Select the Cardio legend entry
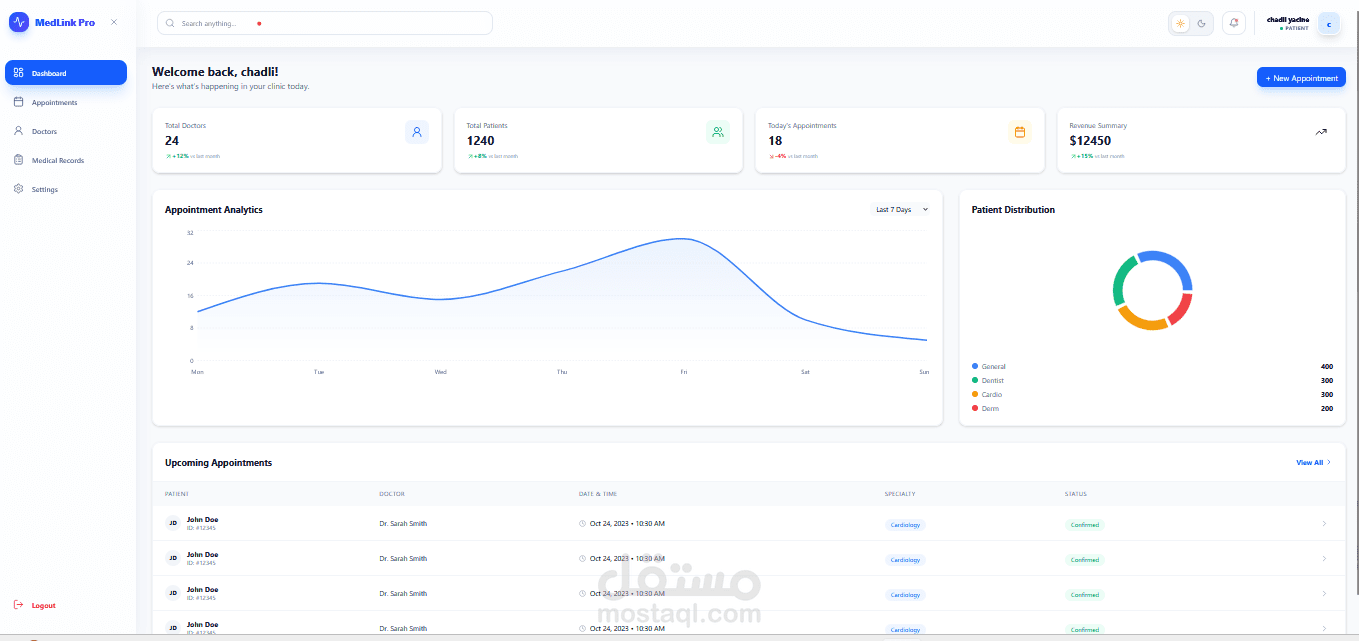The width and height of the screenshot is (1359, 641). pos(987,395)
